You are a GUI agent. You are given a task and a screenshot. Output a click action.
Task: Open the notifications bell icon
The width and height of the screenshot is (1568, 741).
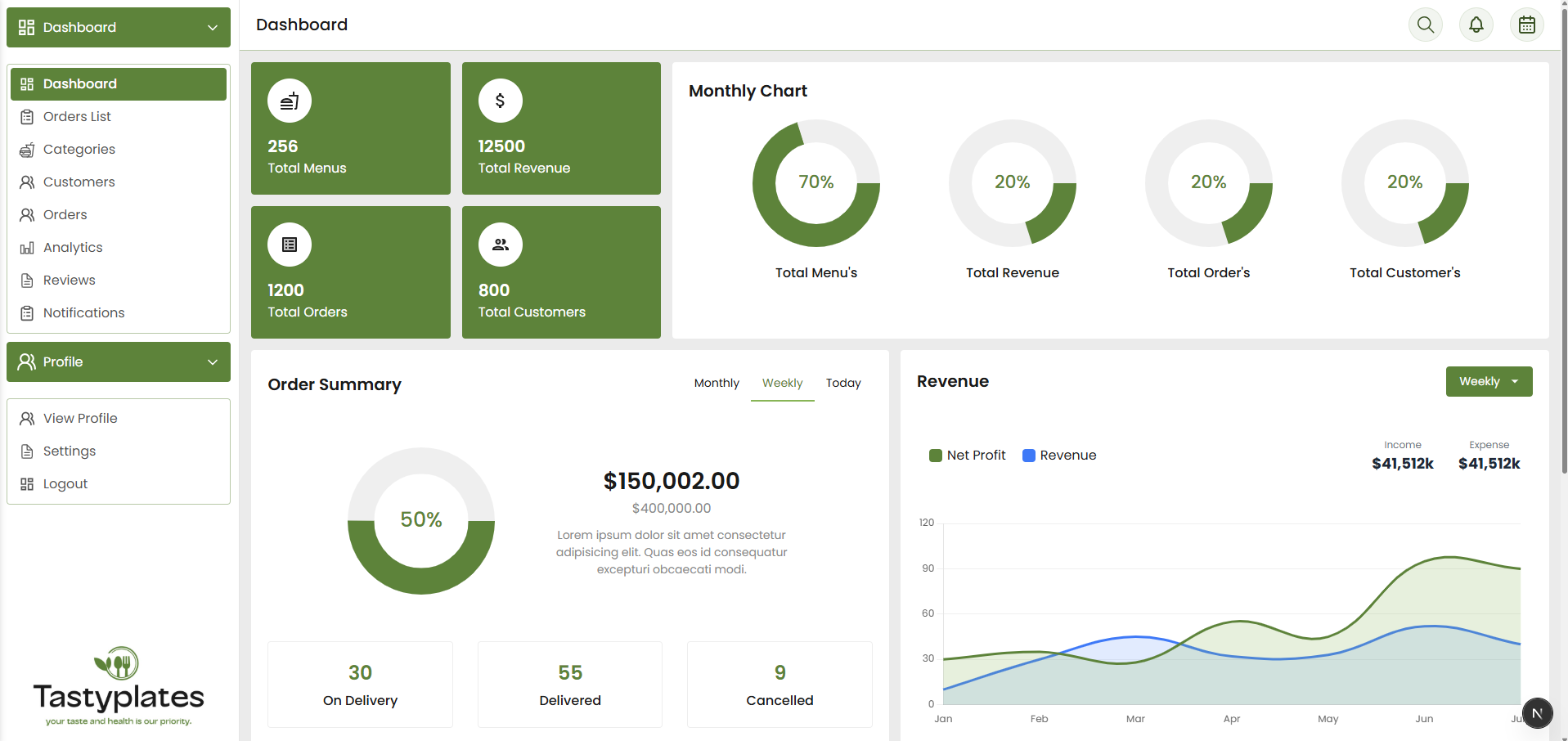point(1476,25)
